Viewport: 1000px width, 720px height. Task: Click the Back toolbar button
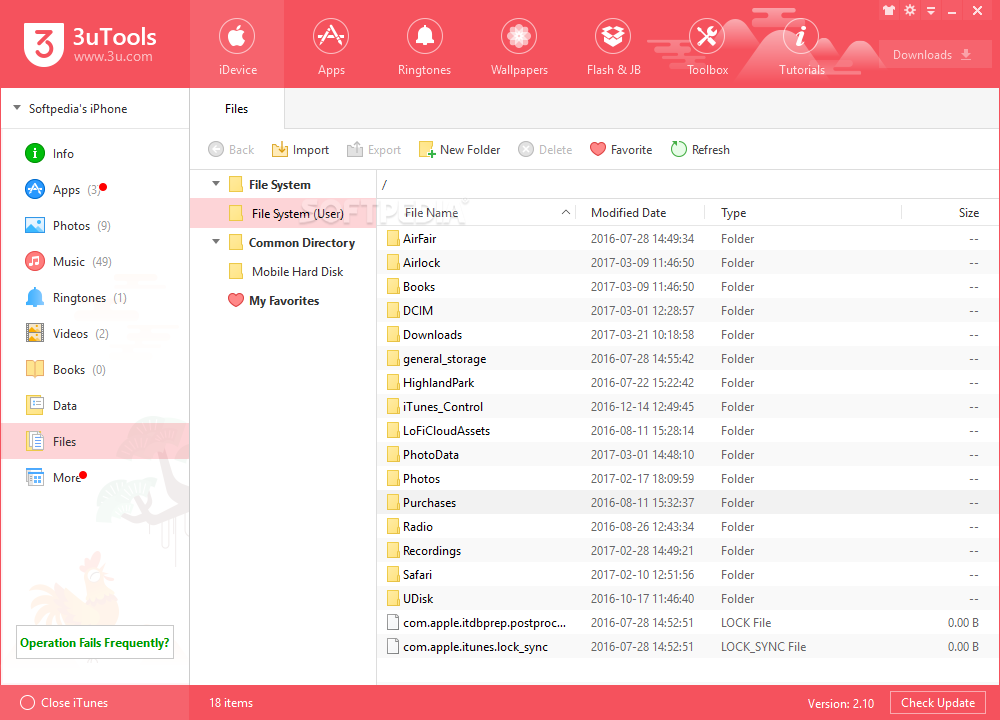[231, 150]
